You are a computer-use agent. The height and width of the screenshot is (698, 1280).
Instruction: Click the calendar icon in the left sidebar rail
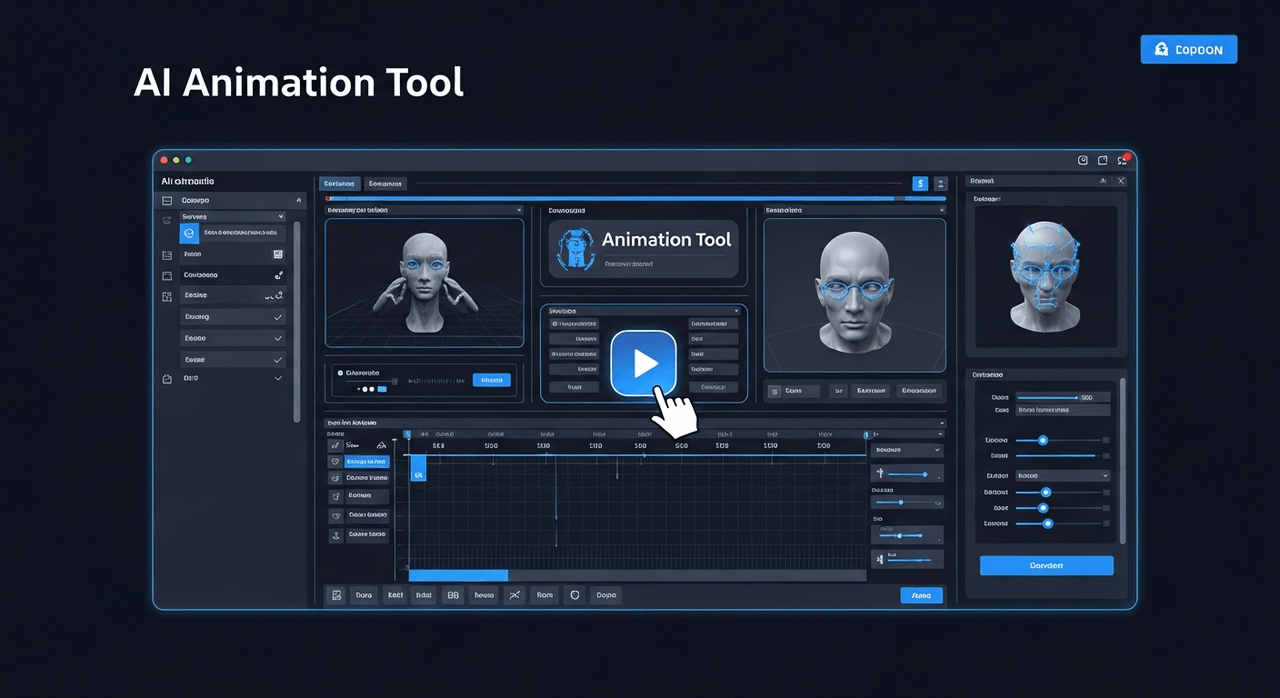(166, 254)
